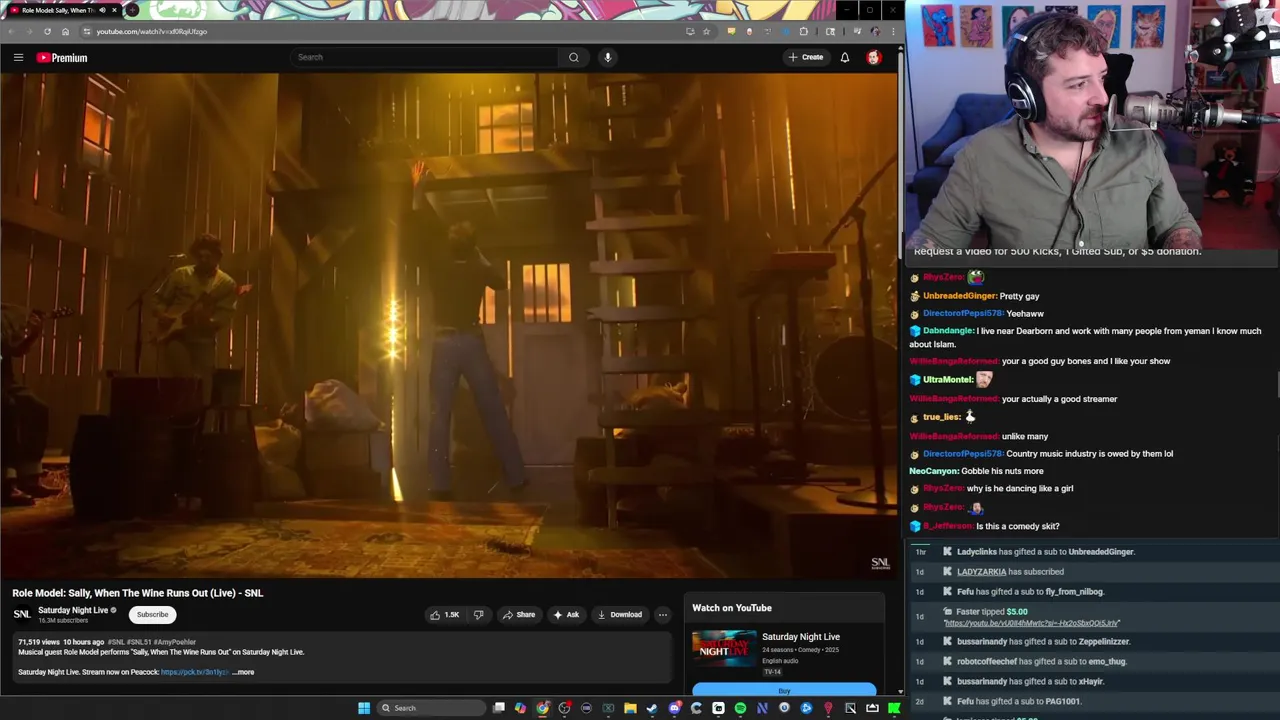The image size is (1280, 720).
Task: Open the Create button in YouTube header
Action: coord(806,57)
